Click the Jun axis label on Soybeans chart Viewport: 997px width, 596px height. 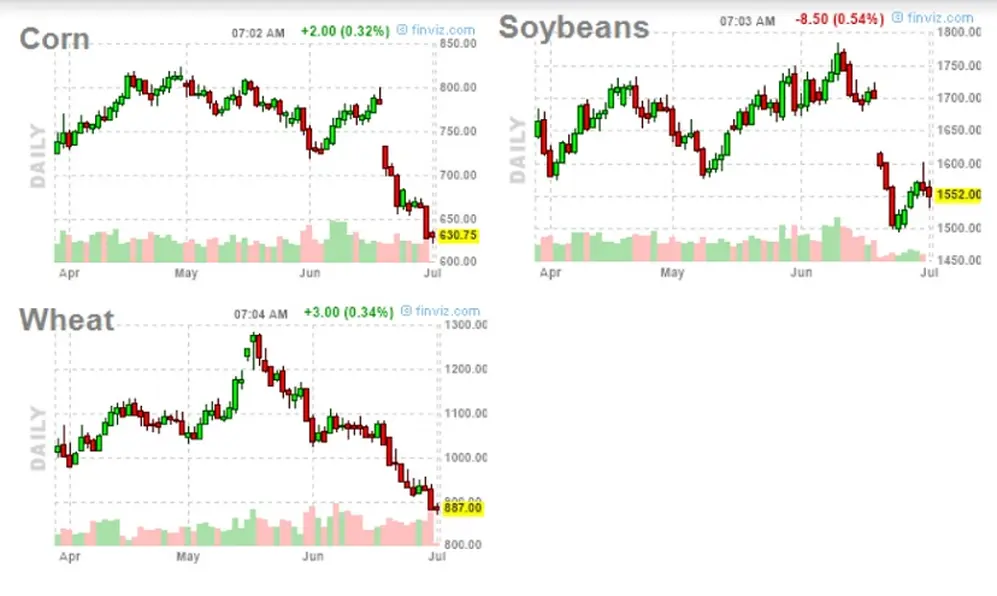tap(801, 272)
